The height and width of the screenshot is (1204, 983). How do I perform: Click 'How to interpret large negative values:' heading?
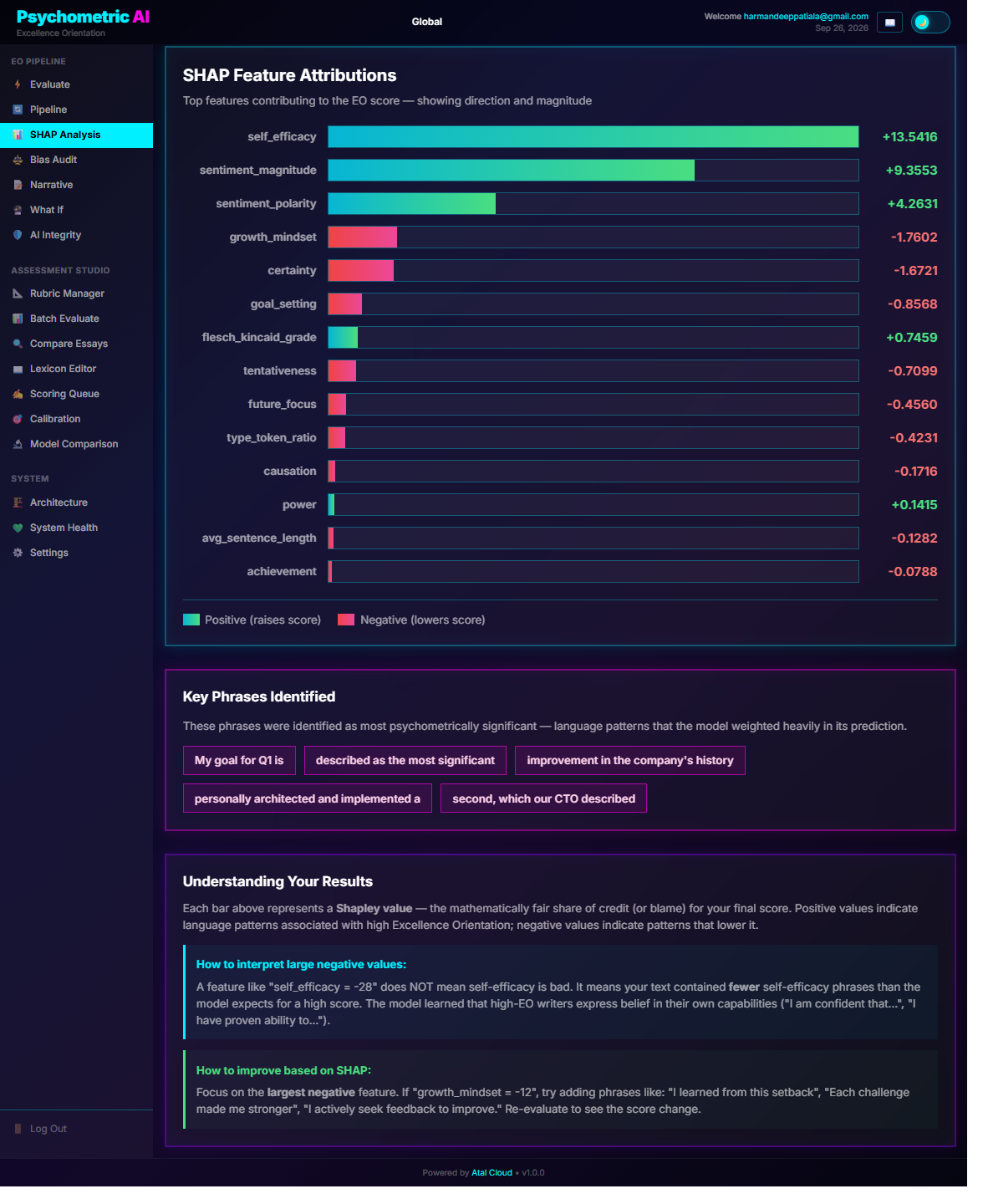[301, 965]
